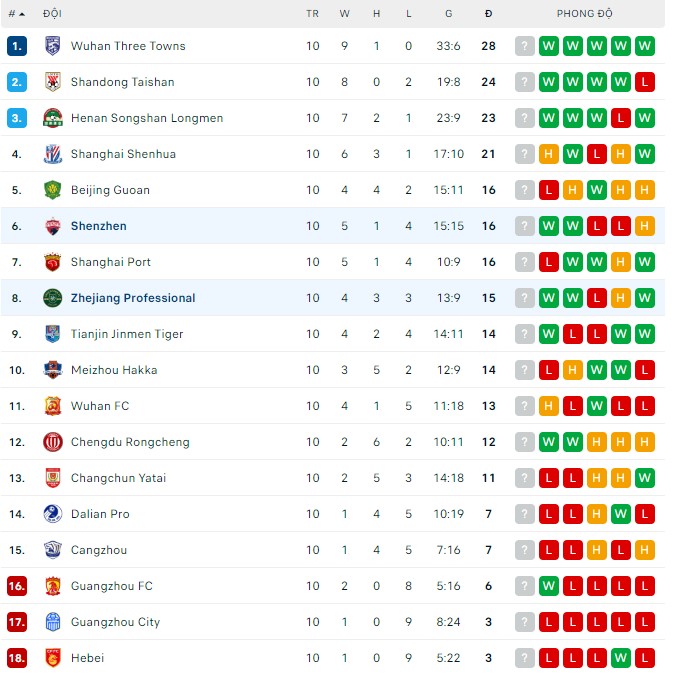
Task: Click Shanghai Shenhua's first orange H badge
Action: (x=549, y=154)
